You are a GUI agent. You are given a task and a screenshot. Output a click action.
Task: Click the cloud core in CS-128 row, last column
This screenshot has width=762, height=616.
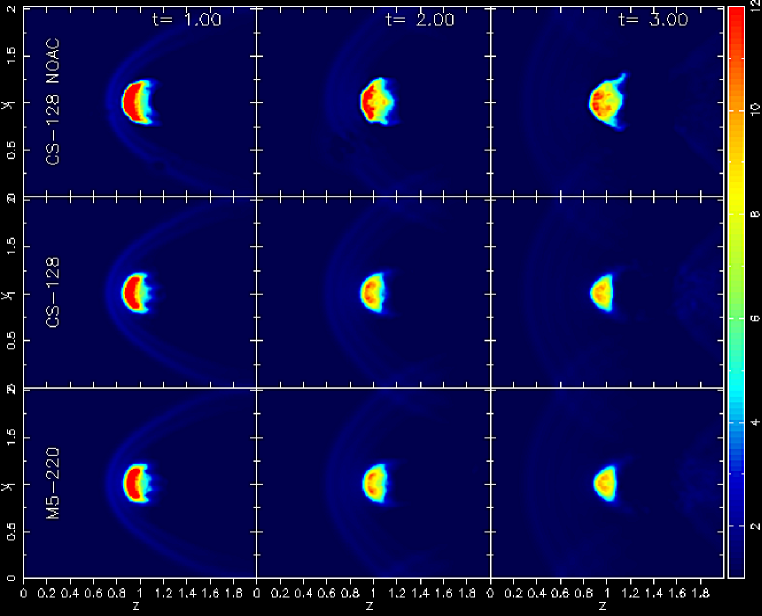602,293
